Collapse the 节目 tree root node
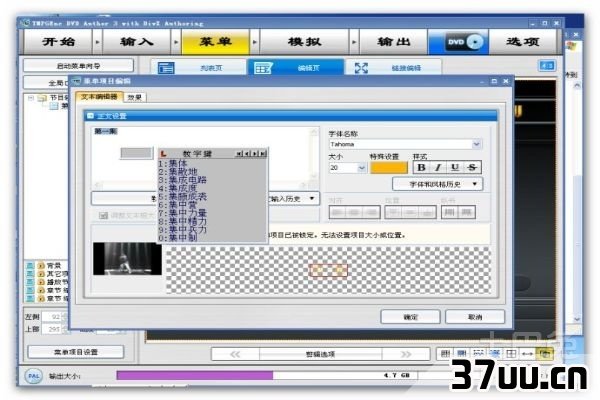This screenshot has height=400, width=600. [x=31, y=98]
